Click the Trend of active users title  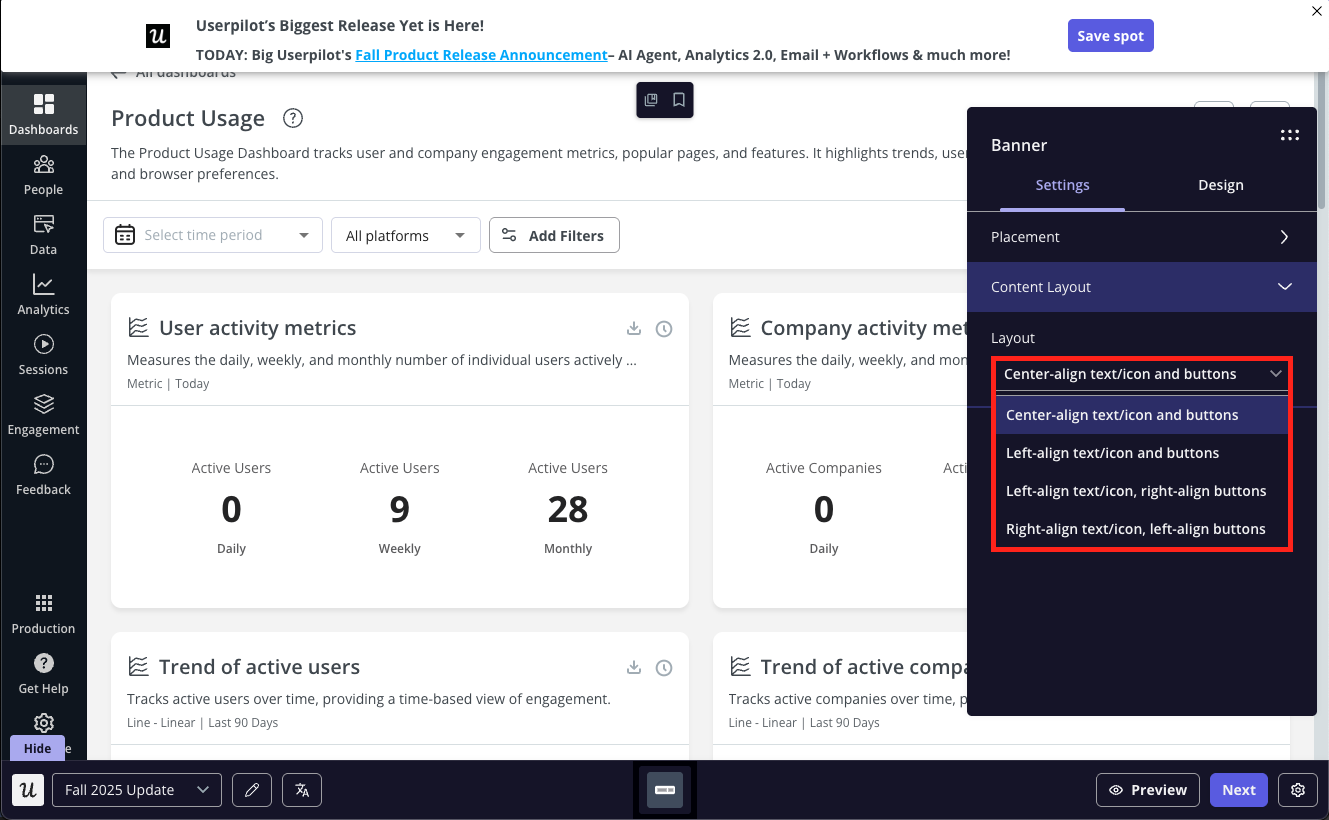pyautogui.click(x=259, y=667)
